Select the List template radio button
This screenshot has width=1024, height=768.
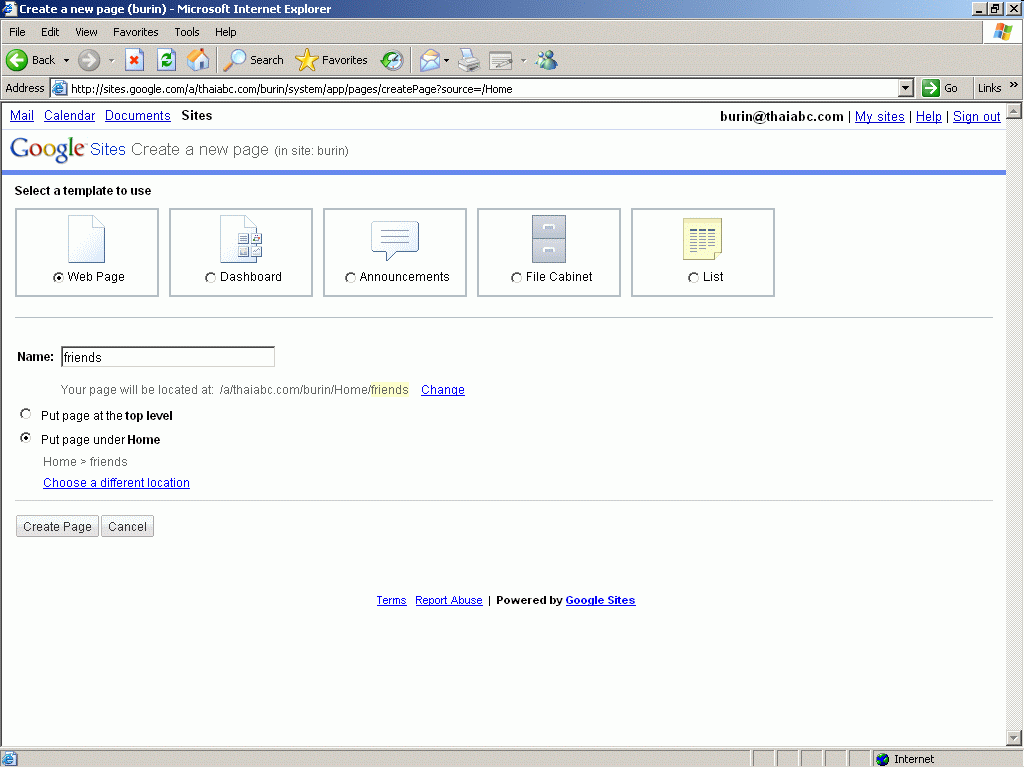[x=694, y=278]
